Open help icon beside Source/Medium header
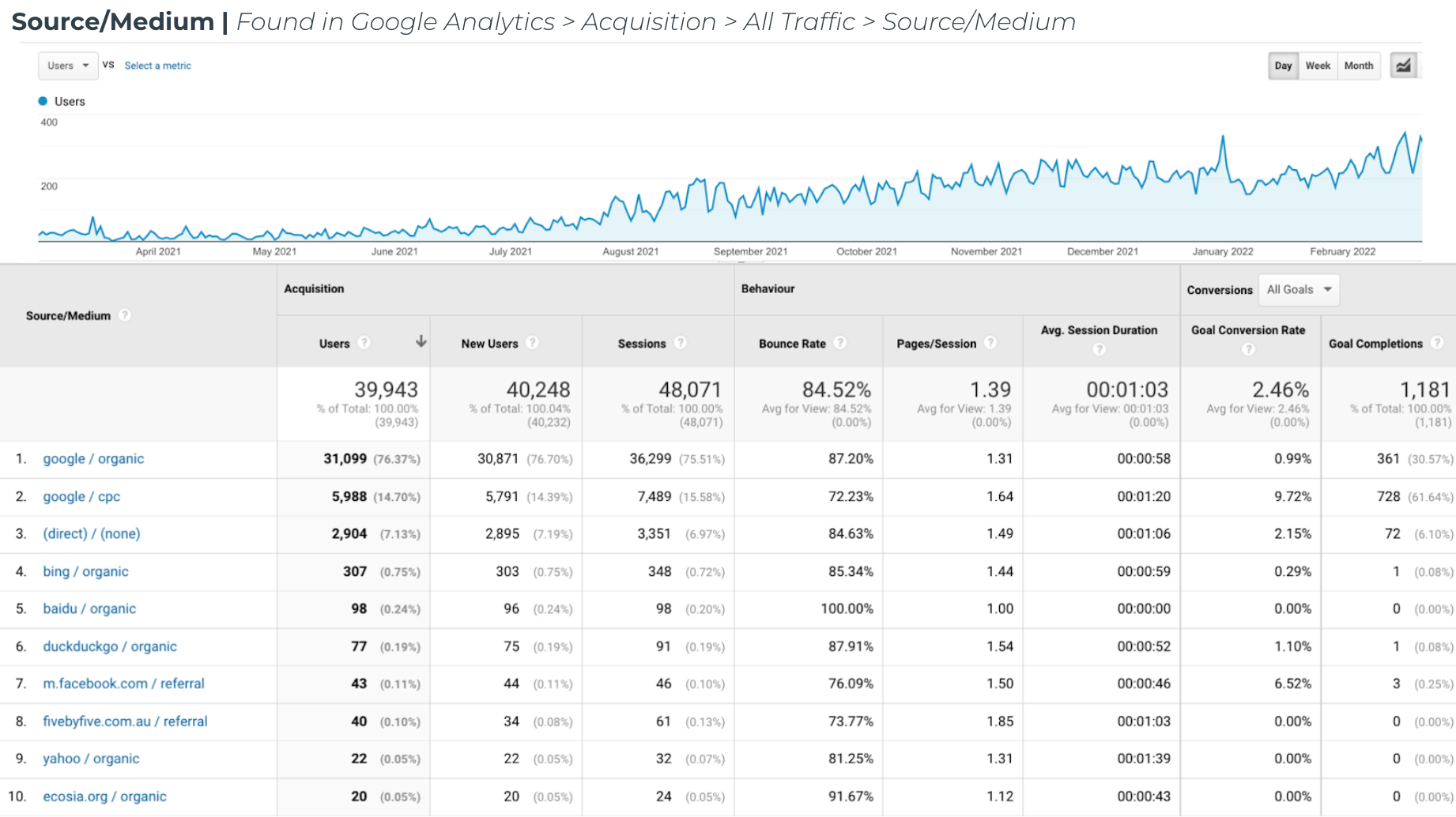This screenshot has width=1456, height=817. point(124,315)
